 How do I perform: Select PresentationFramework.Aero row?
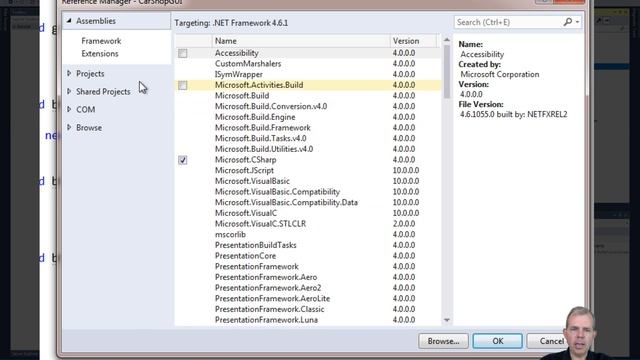tap(308, 277)
